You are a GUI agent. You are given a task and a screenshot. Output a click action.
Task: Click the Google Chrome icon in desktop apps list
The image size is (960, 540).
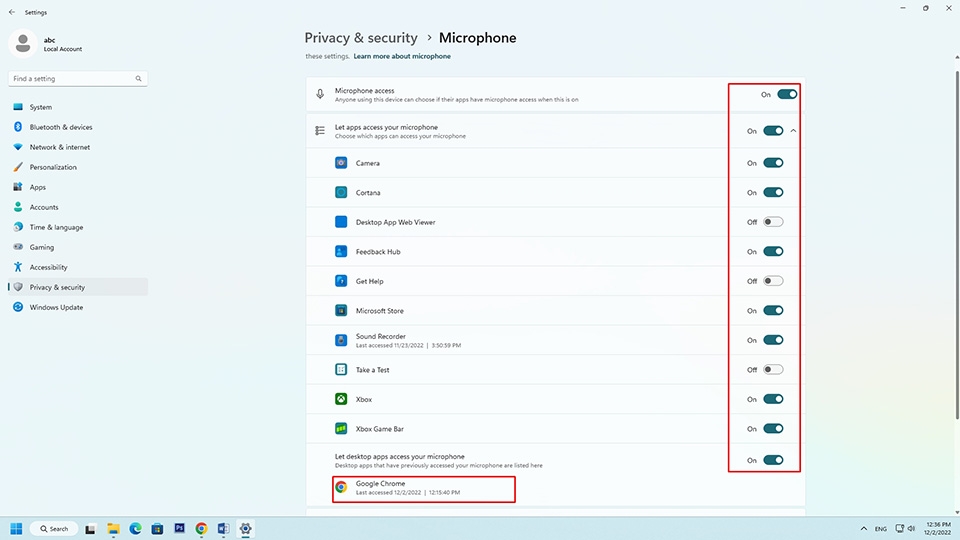click(341, 487)
